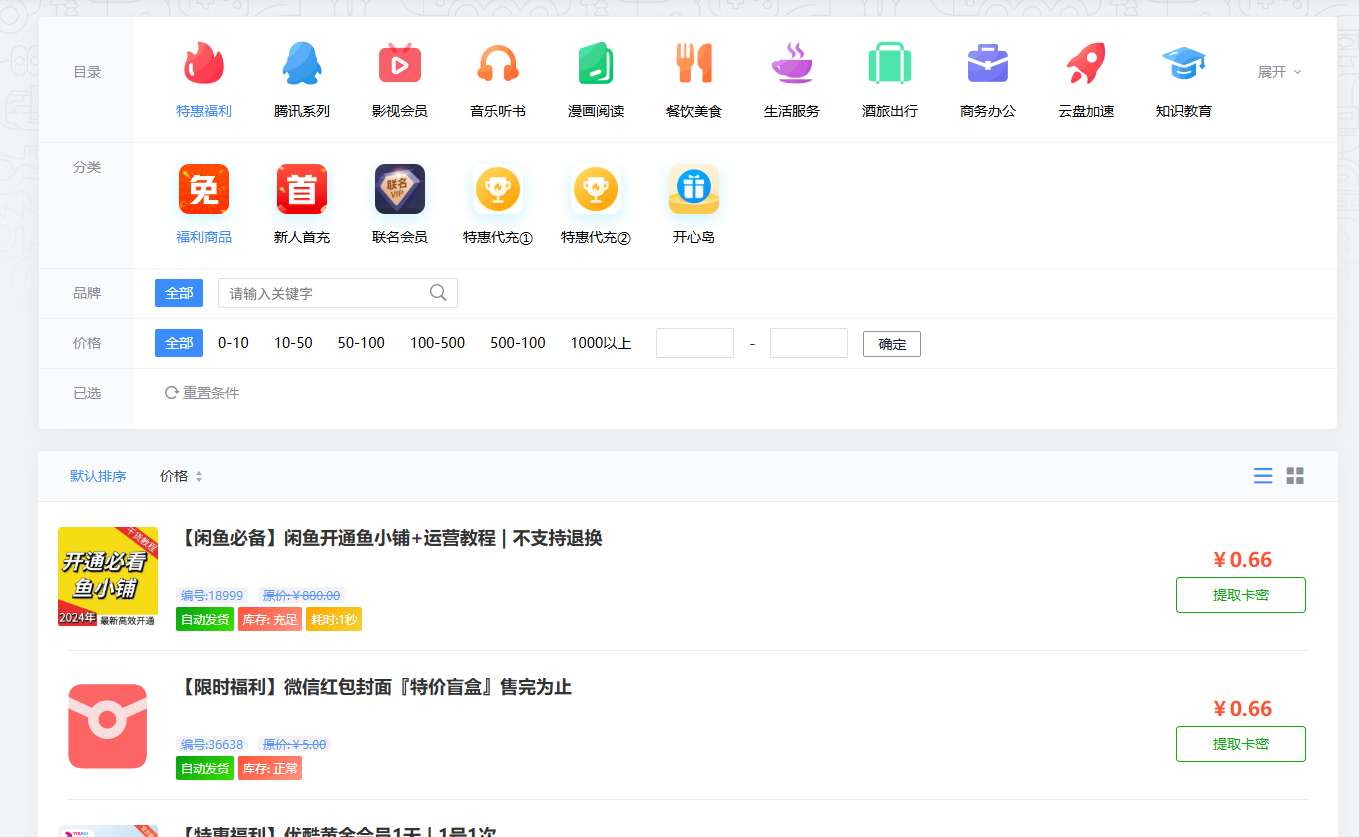
Task: Click the 编号:36638 product number label
Action: [x=212, y=744]
